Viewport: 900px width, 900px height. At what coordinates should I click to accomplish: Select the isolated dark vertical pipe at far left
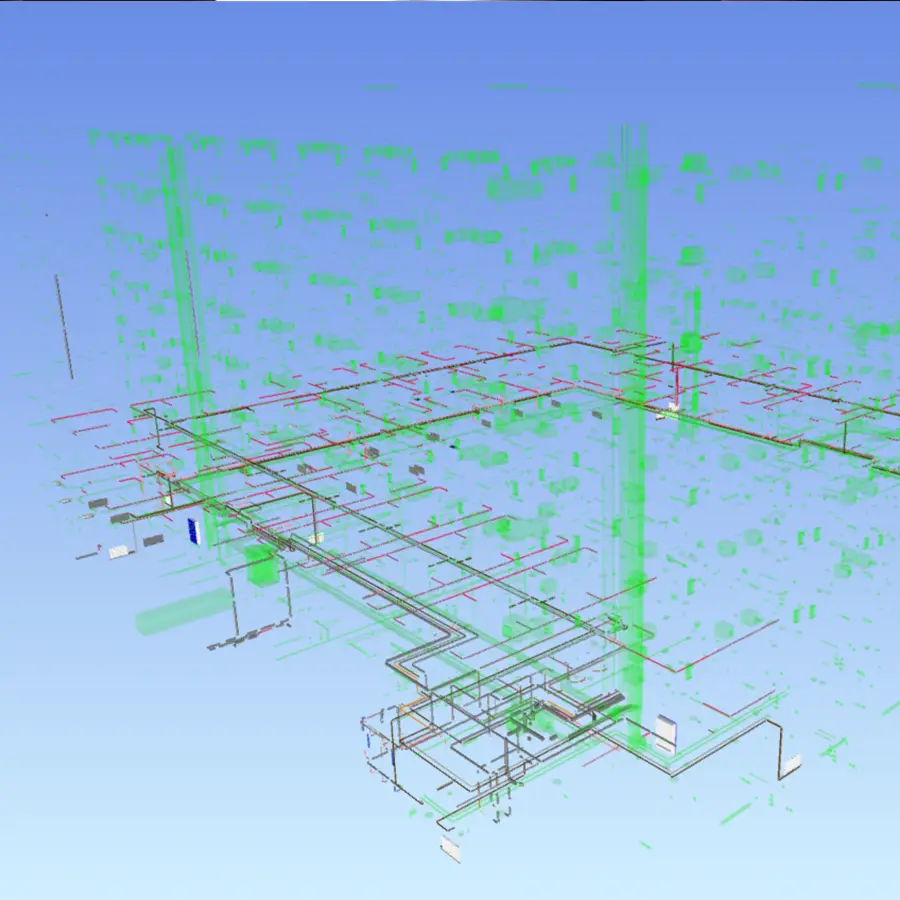tap(64, 327)
